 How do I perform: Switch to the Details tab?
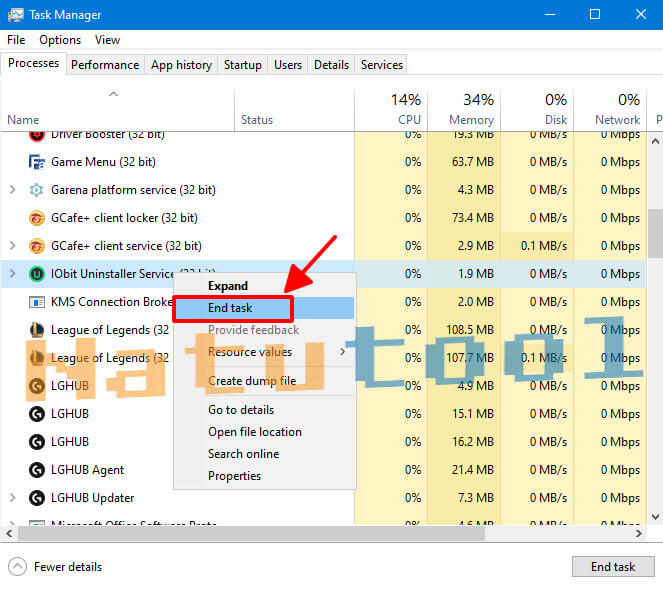[x=332, y=65]
